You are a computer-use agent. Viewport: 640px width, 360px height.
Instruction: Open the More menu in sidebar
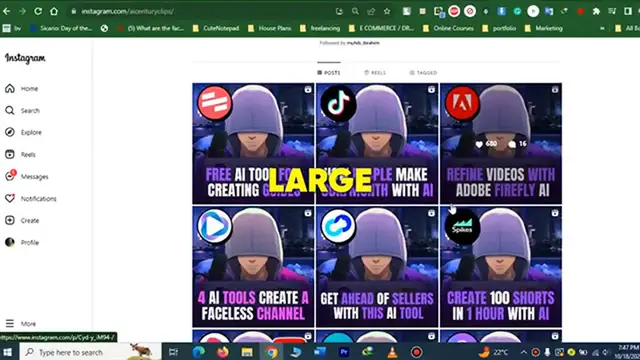[20, 324]
